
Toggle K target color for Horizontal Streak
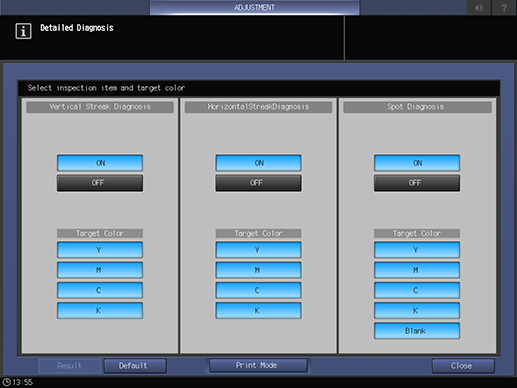click(258, 311)
